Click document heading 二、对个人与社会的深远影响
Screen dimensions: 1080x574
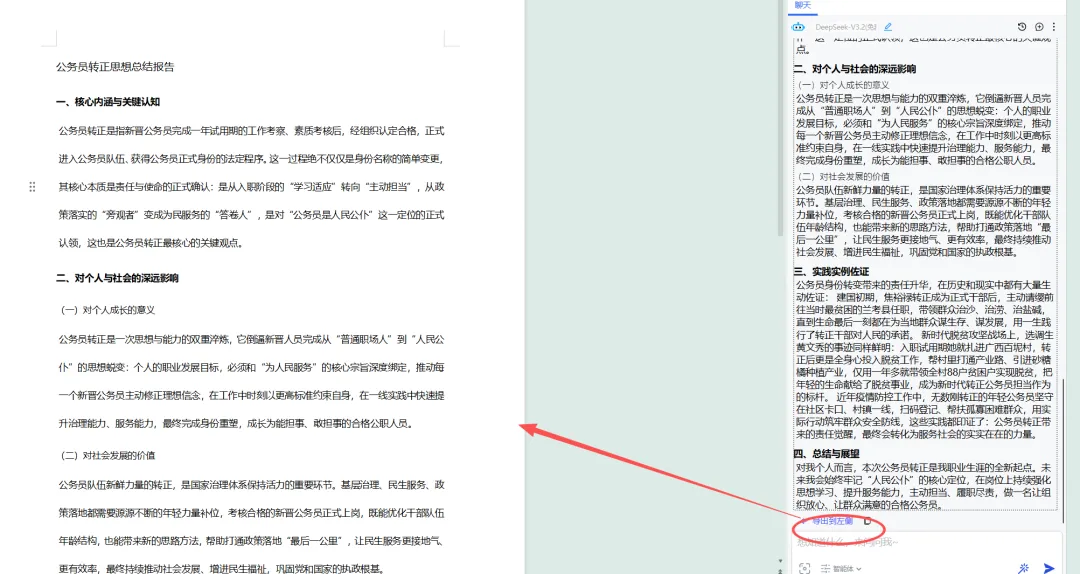(117, 278)
